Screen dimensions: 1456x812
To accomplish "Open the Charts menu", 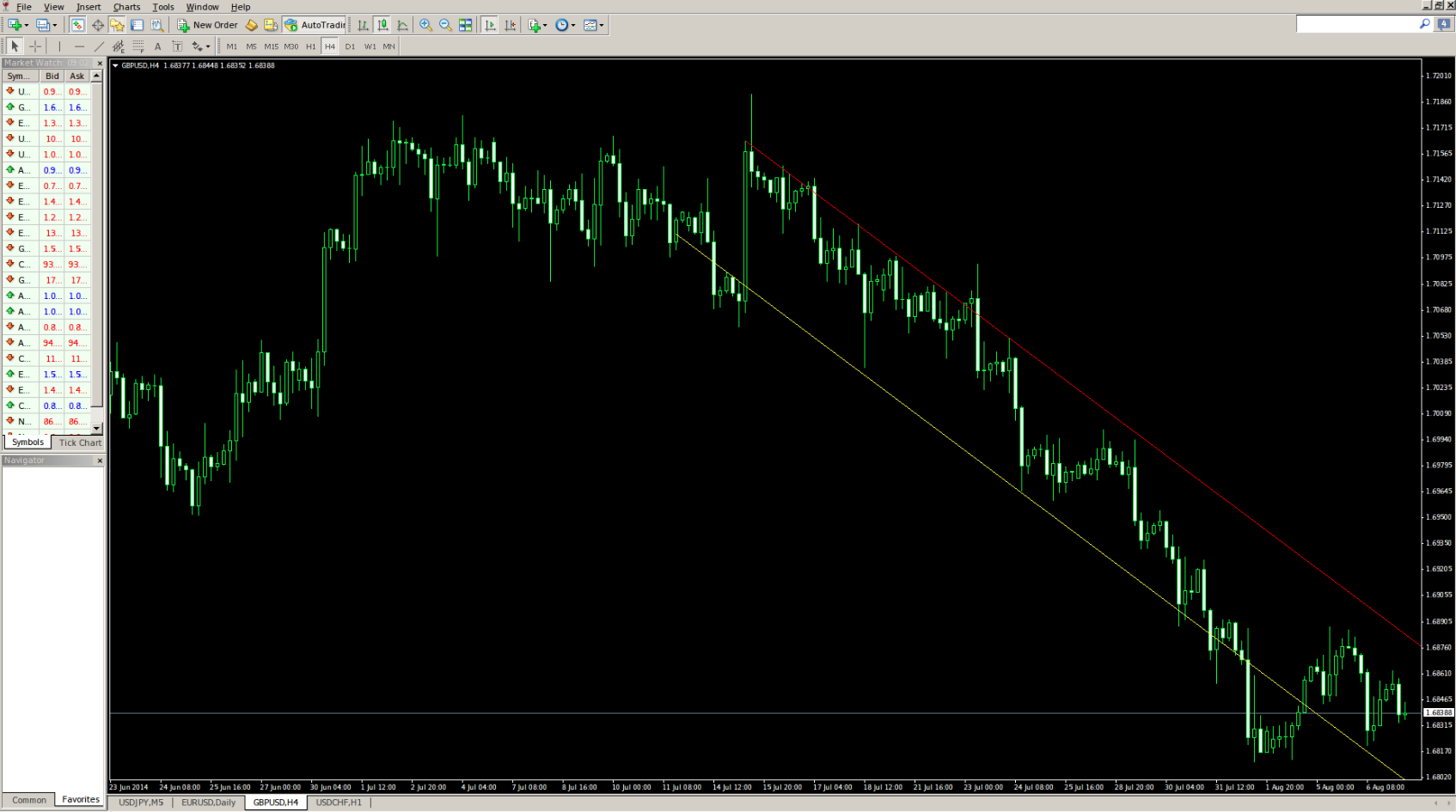I will click(x=126, y=7).
